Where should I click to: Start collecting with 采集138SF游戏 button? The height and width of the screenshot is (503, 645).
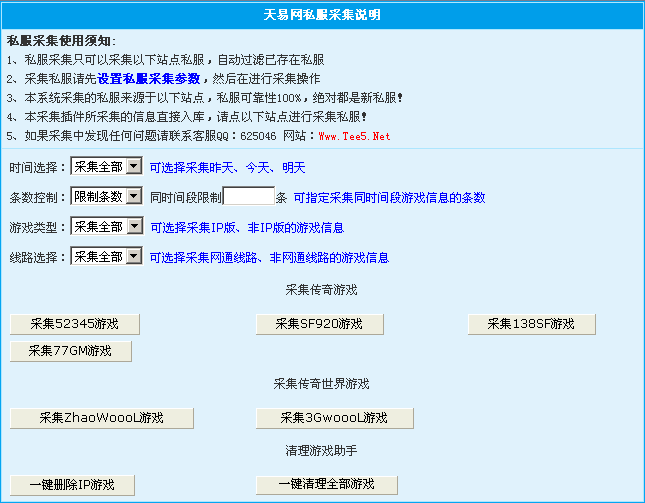click(x=531, y=324)
